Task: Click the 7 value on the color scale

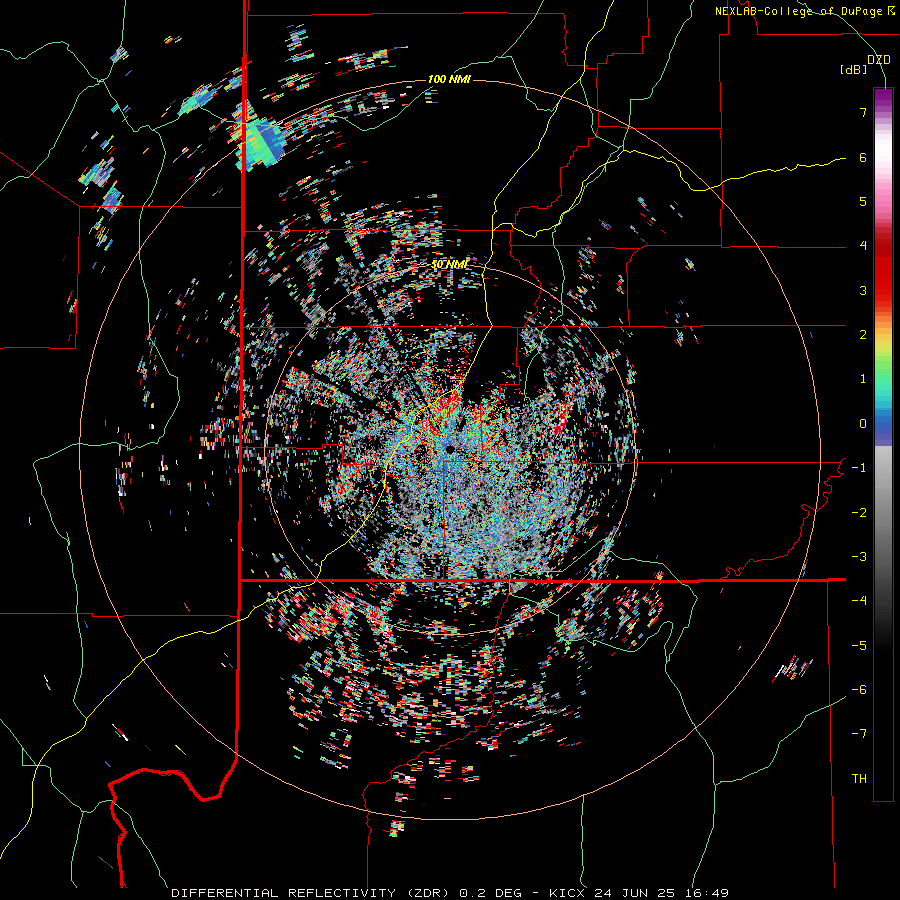Action: pos(863,112)
